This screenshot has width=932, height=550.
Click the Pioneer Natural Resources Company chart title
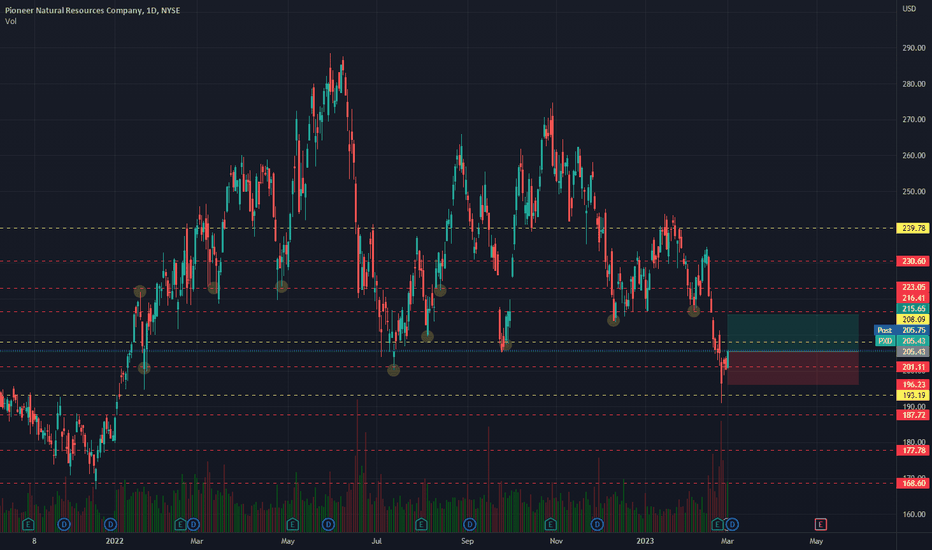92,10
